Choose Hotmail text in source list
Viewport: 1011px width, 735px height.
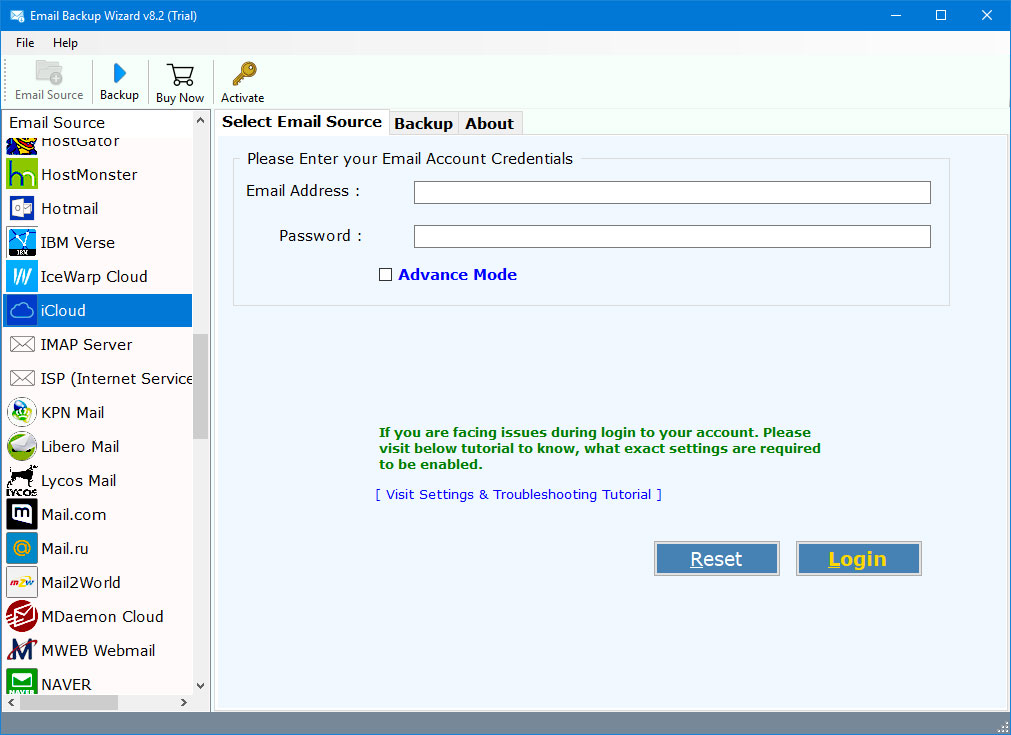click(70, 209)
